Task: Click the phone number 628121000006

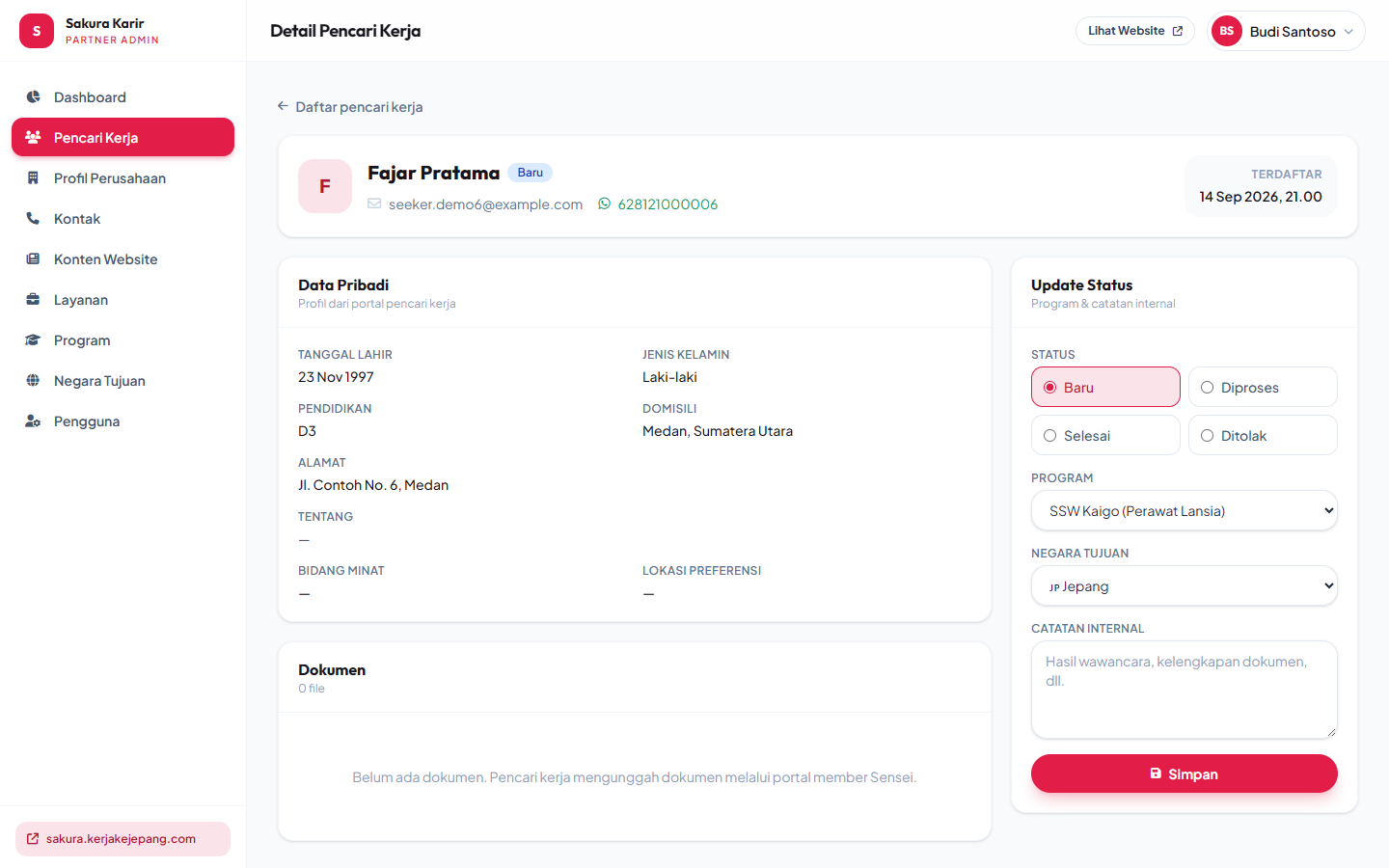Action: coord(667,203)
